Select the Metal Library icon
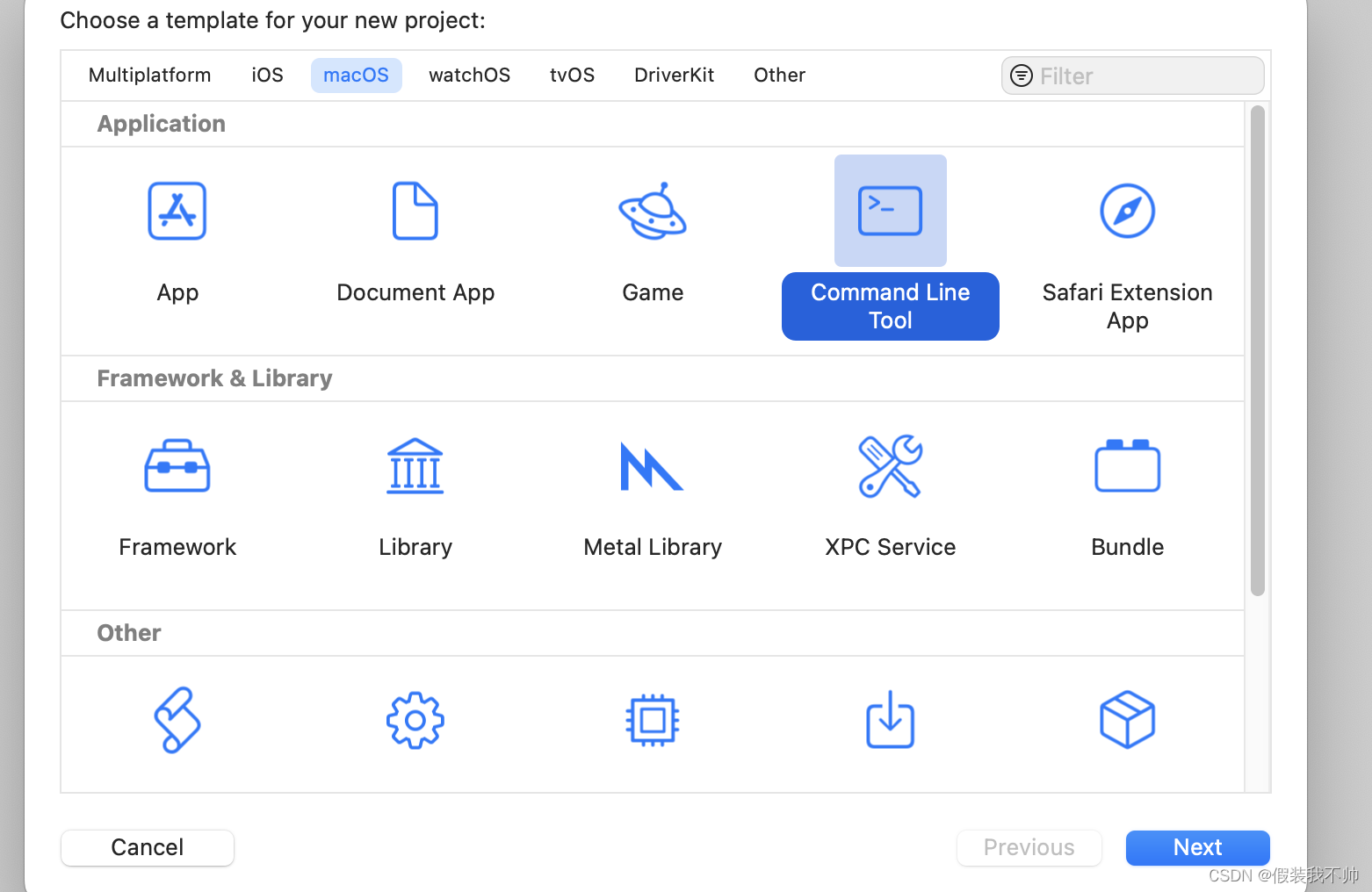The width and height of the screenshot is (1372, 892). (x=653, y=466)
